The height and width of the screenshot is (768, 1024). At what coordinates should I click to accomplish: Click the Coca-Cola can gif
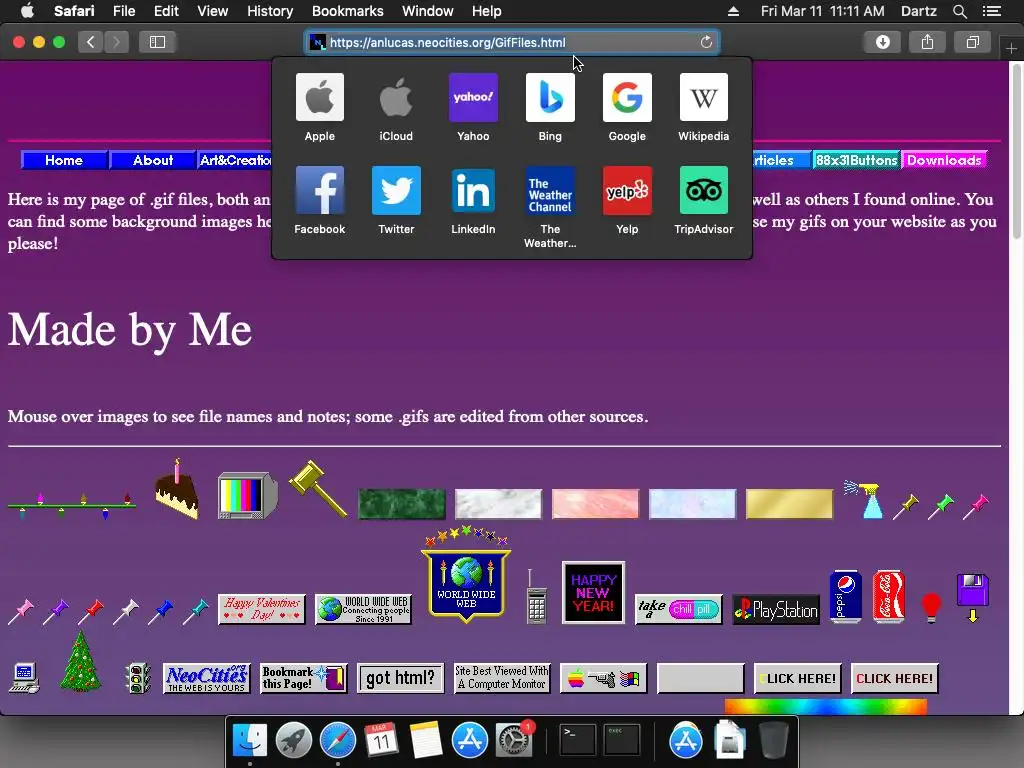(x=889, y=596)
